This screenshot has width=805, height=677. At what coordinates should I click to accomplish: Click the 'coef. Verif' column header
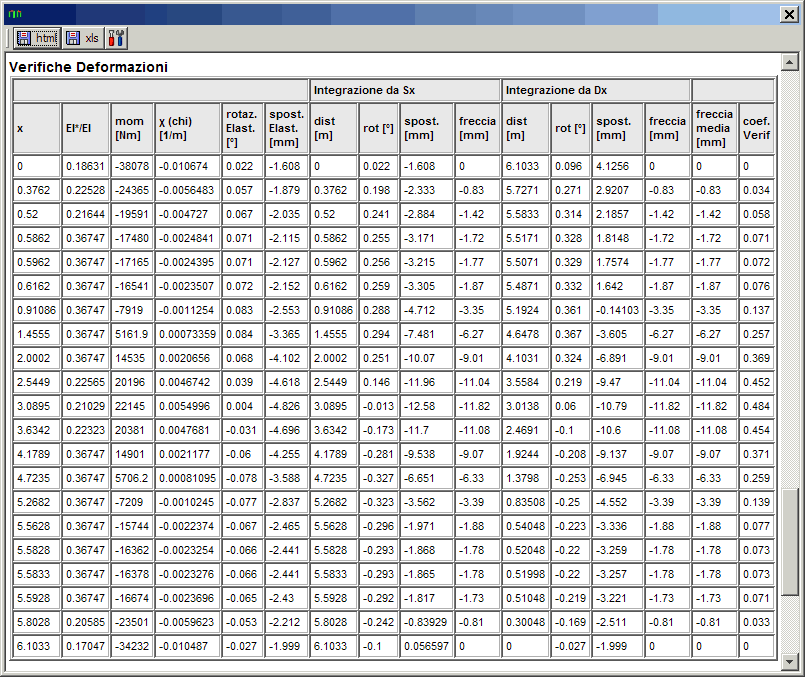756,128
